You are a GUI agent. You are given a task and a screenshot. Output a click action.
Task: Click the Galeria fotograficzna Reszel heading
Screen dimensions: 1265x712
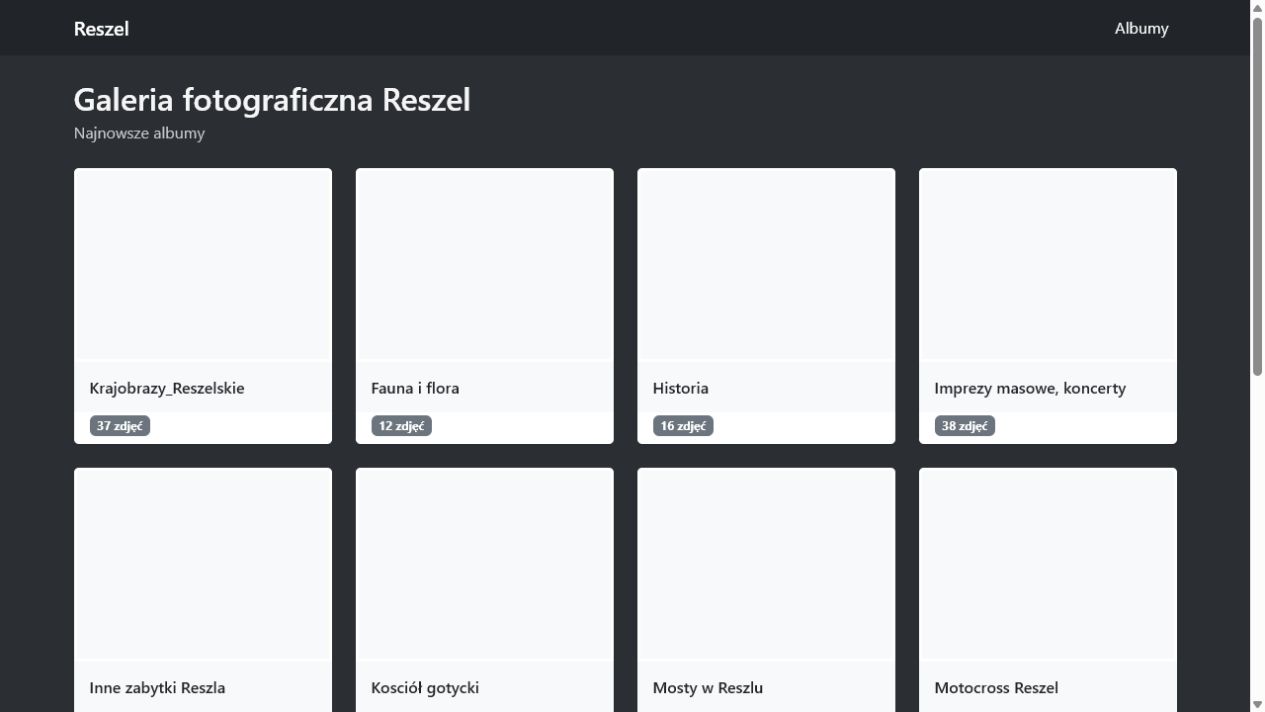pos(272,100)
